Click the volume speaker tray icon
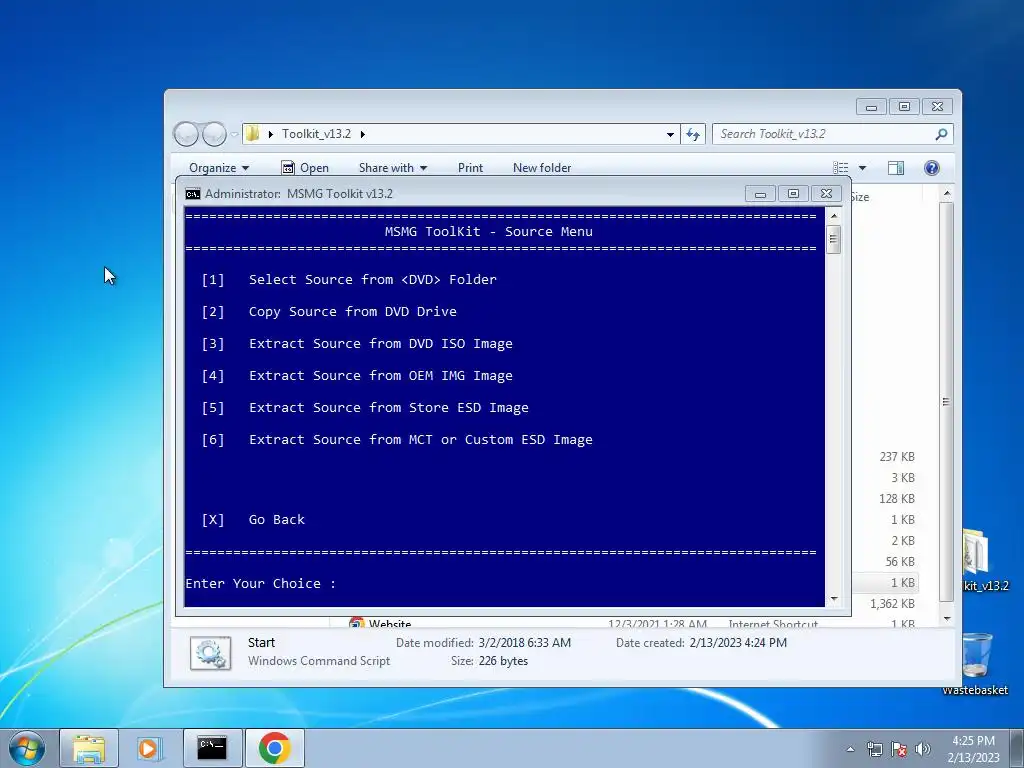Viewport: 1024px width, 768px height. pyautogui.click(x=923, y=749)
